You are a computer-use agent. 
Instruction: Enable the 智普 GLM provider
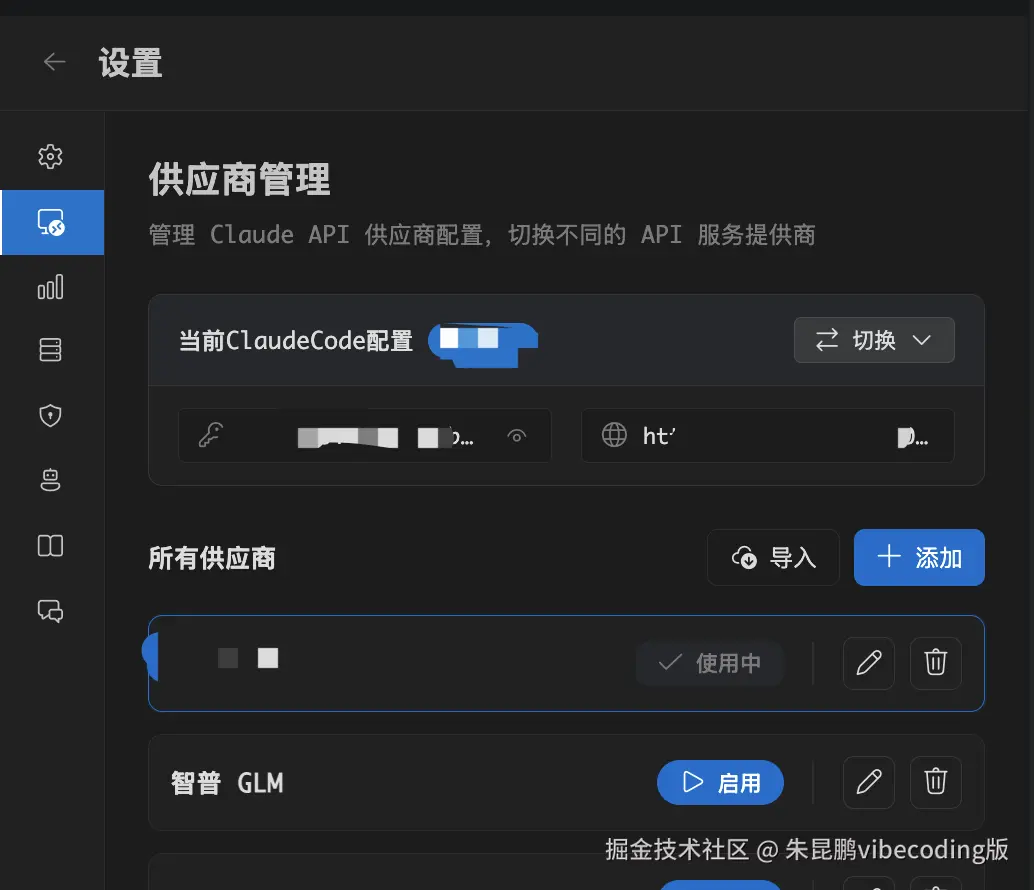[720, 783]
